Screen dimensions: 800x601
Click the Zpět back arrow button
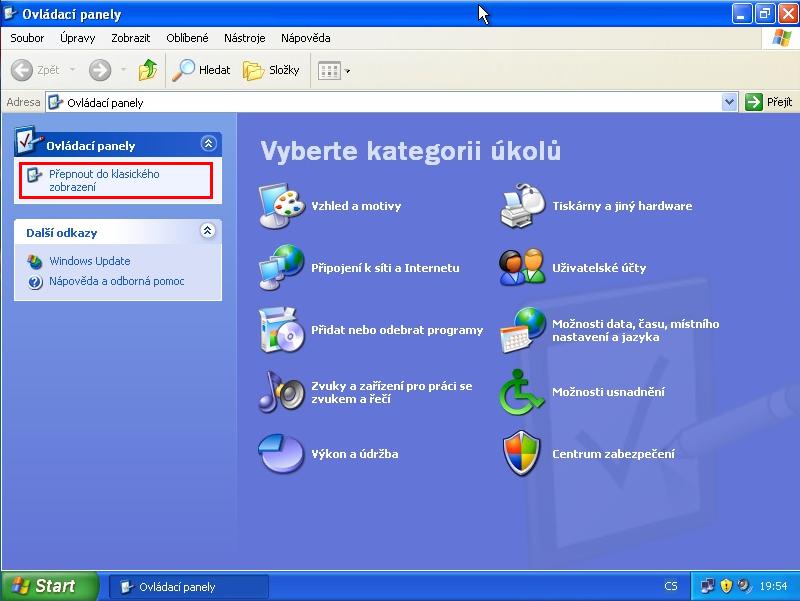click(35, 70)
